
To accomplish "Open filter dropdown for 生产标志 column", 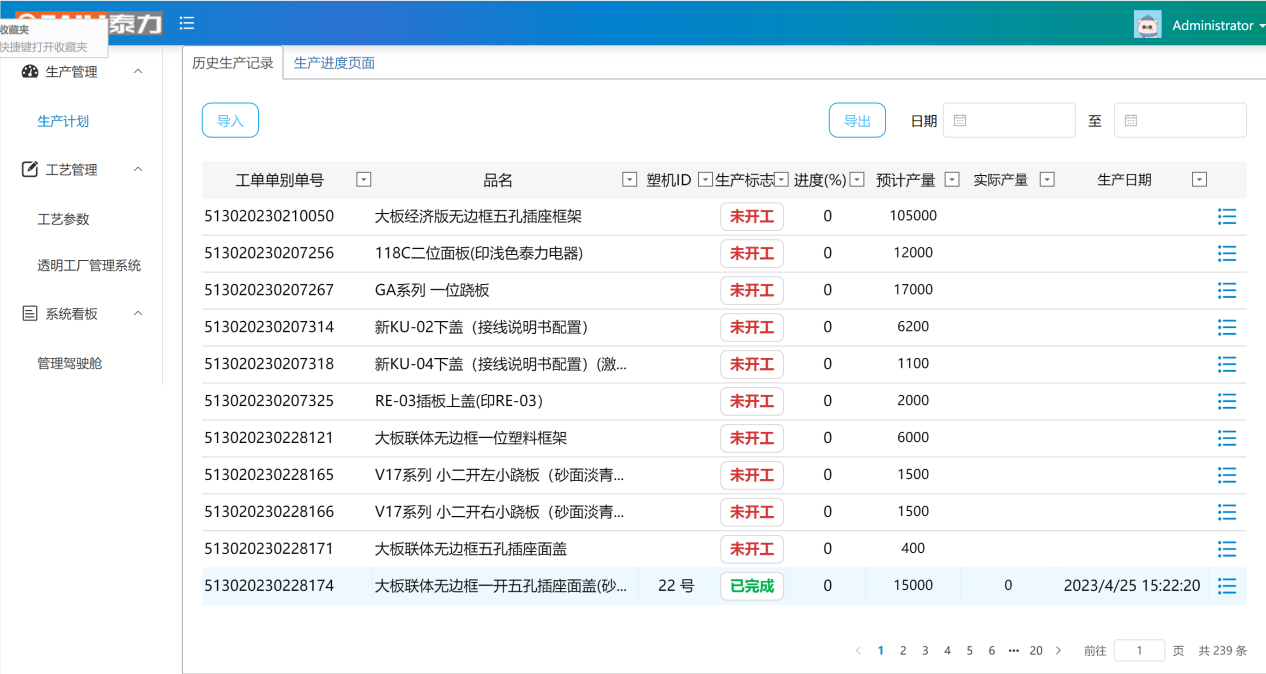I will 782,180.
